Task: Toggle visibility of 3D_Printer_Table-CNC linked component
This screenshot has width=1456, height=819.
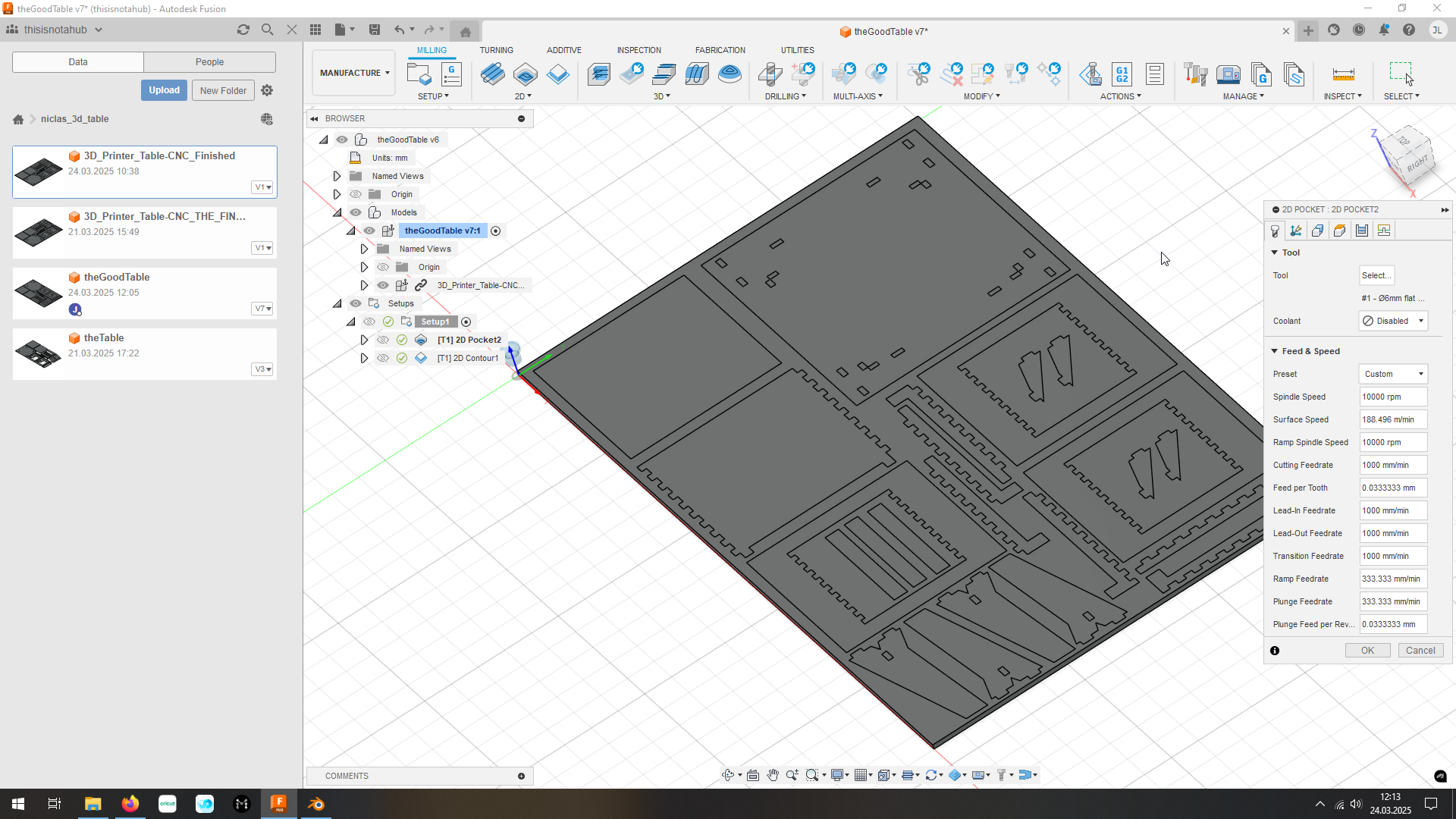Action: tap(383, 285)
